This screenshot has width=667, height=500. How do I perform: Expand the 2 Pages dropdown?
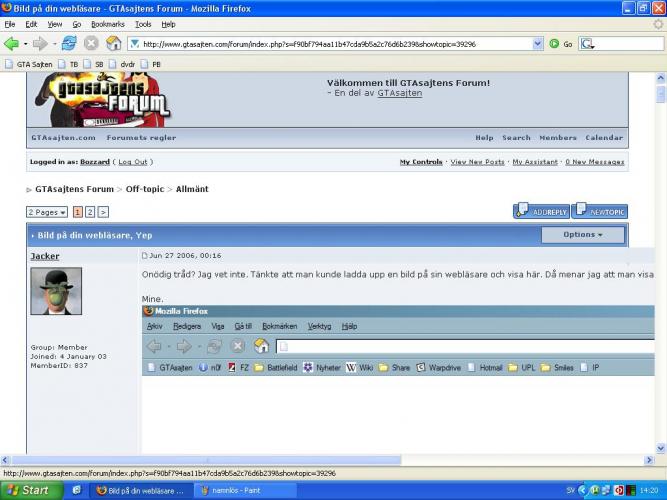47,212
